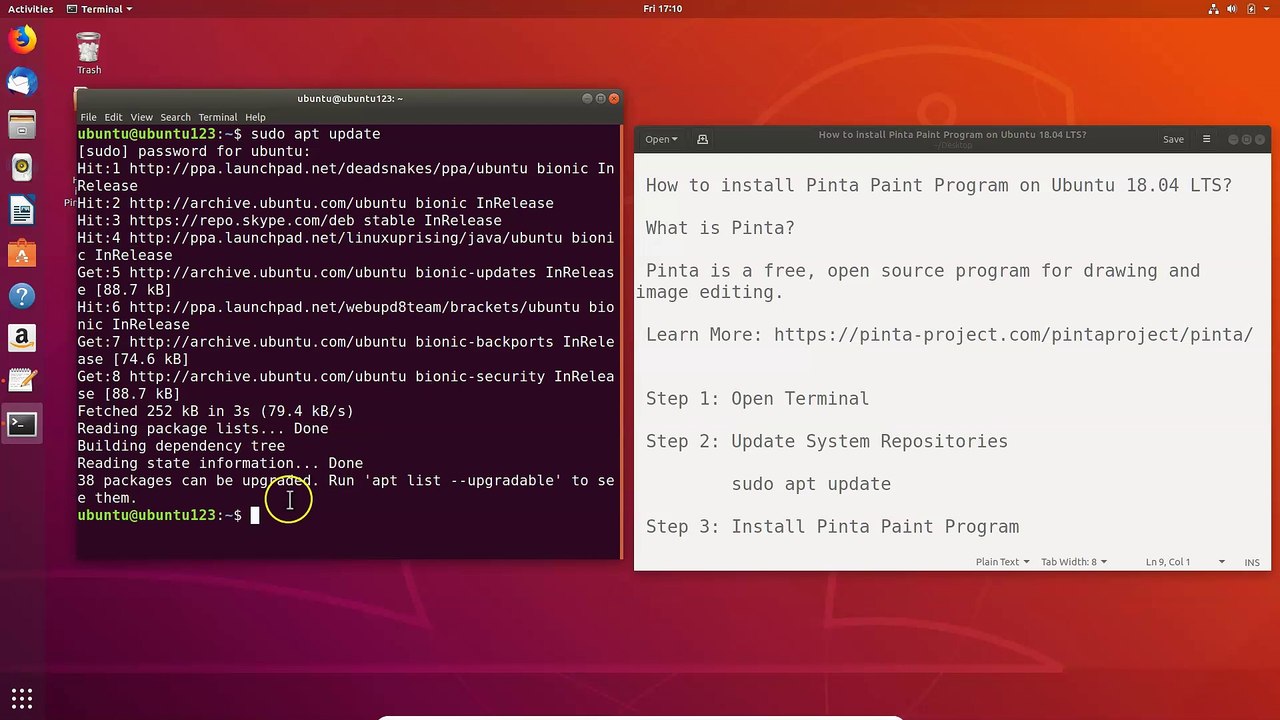Open the Search menu in Terminal
1280x720 pixels.
pos(175,117)
